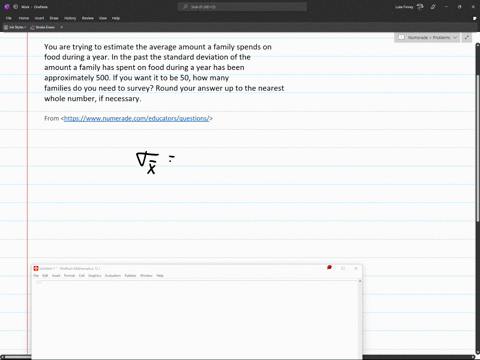Click the plus new cell button in Mathematica notebook
Viewport: 480px width, 360px height.
pos(39,282)
